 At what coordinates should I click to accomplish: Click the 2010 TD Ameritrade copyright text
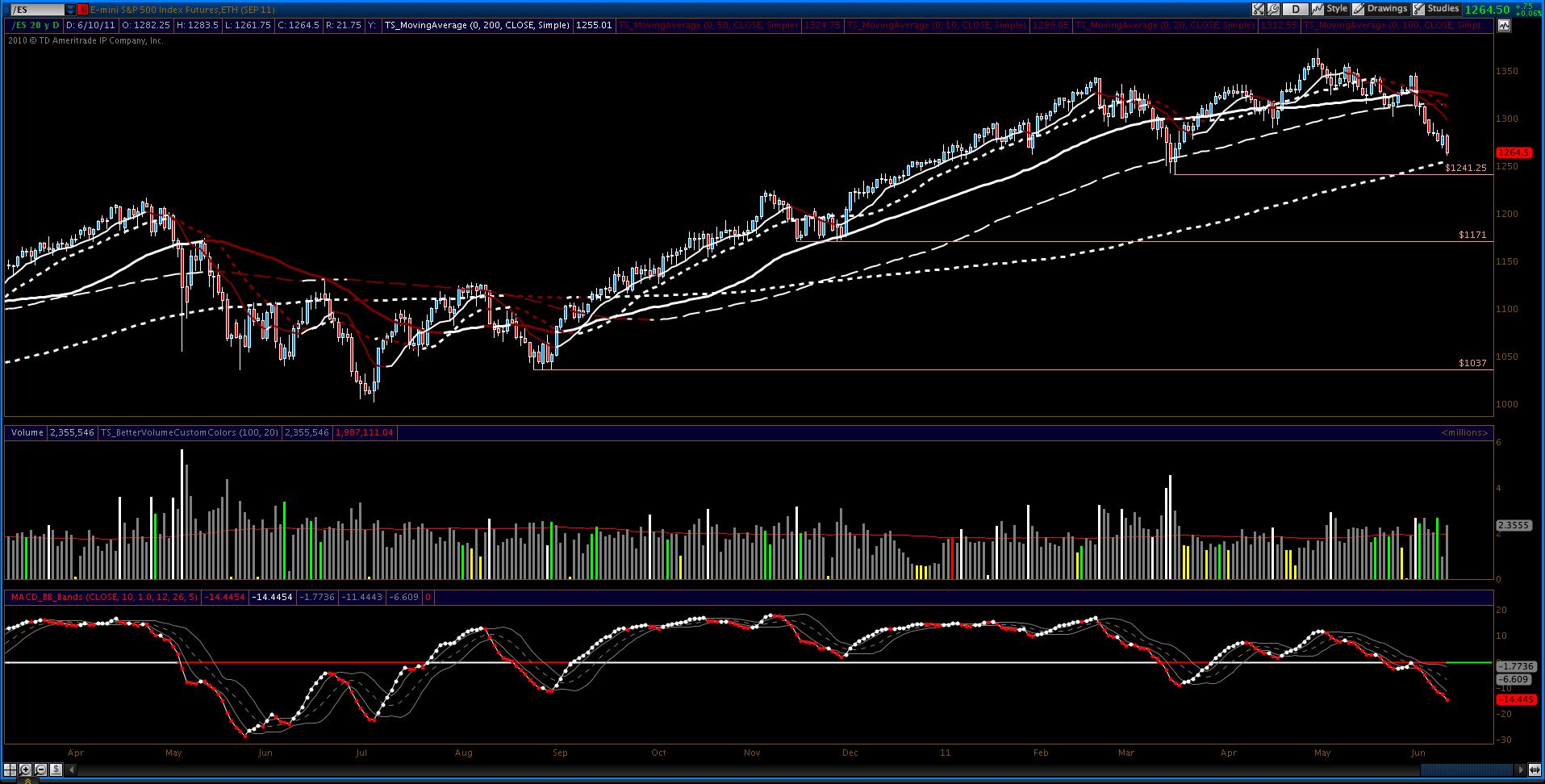tap(86, 40)
